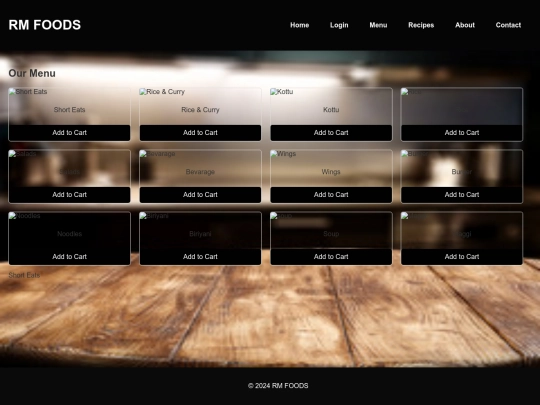540x405 pixels.
Task: Click broken image icon in card right of Soup
Action: 405,216
